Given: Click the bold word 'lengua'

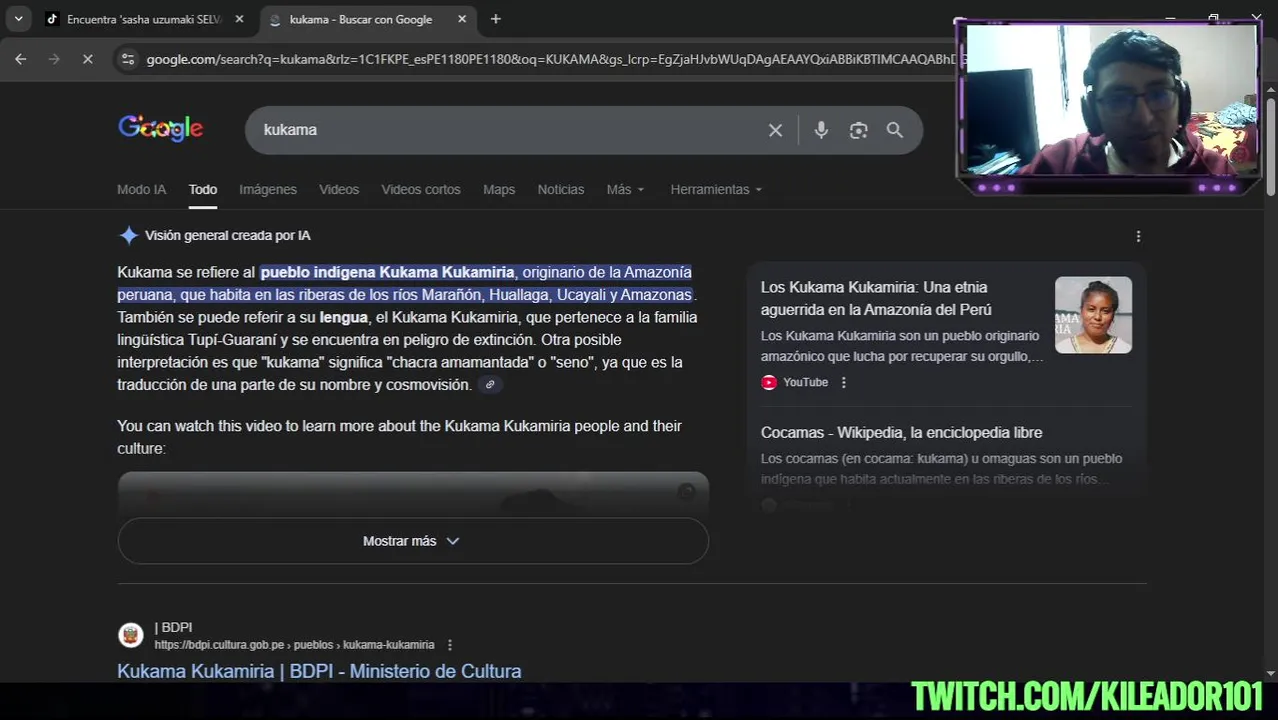Looking at the screenshot, I should [344, 317].
